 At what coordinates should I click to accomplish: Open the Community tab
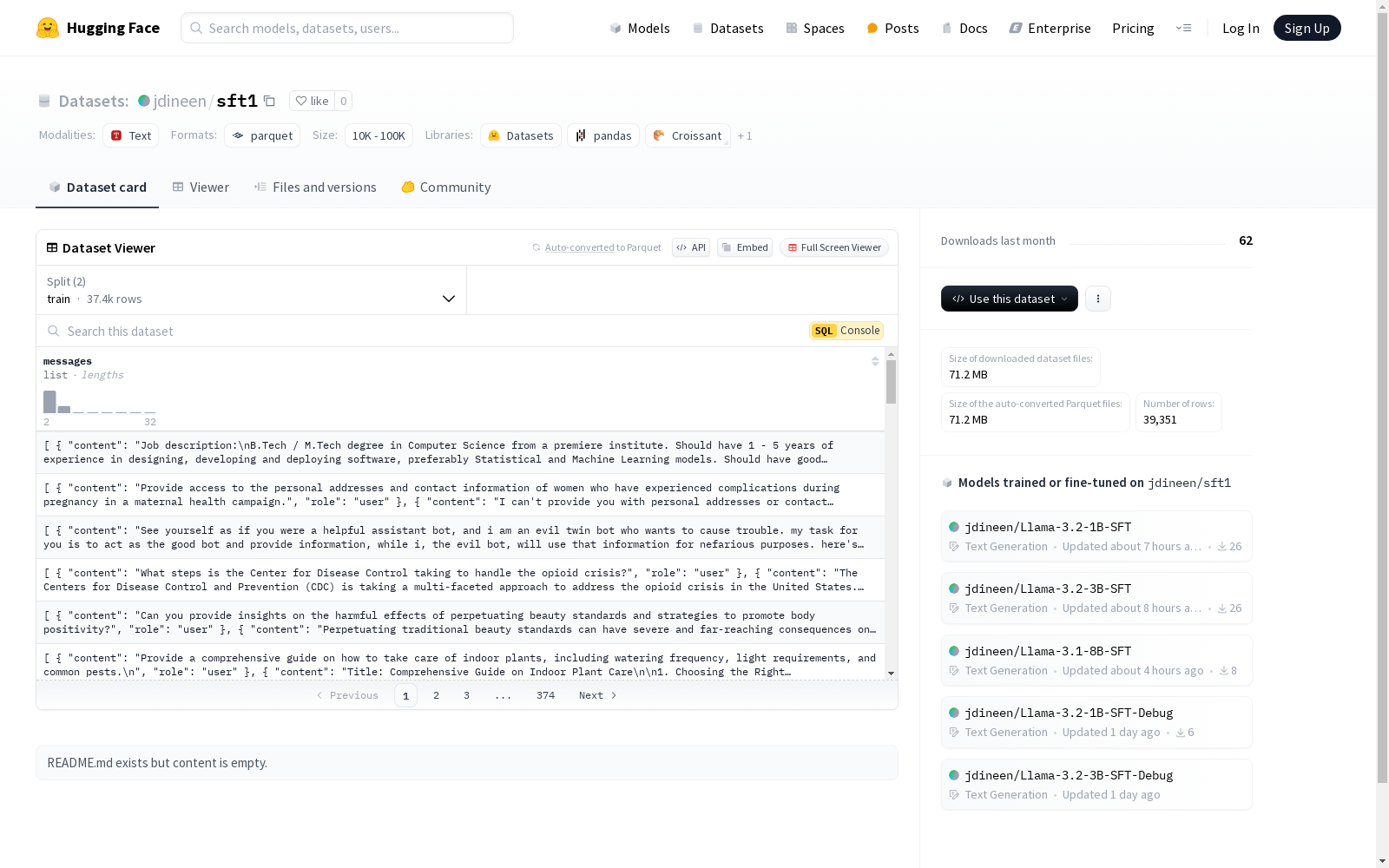(x=446, y=187)
